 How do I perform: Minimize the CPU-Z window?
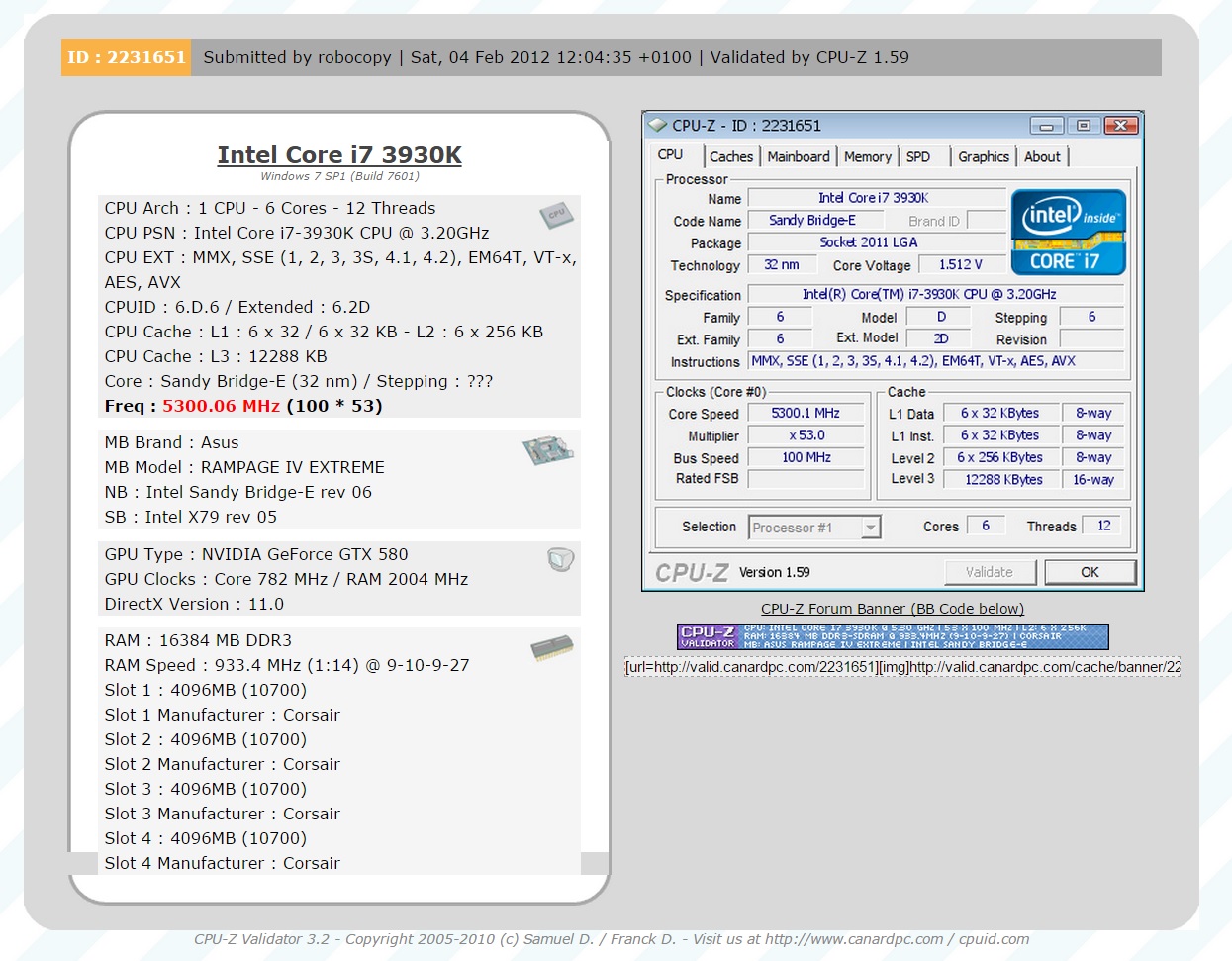(1047, 126)
